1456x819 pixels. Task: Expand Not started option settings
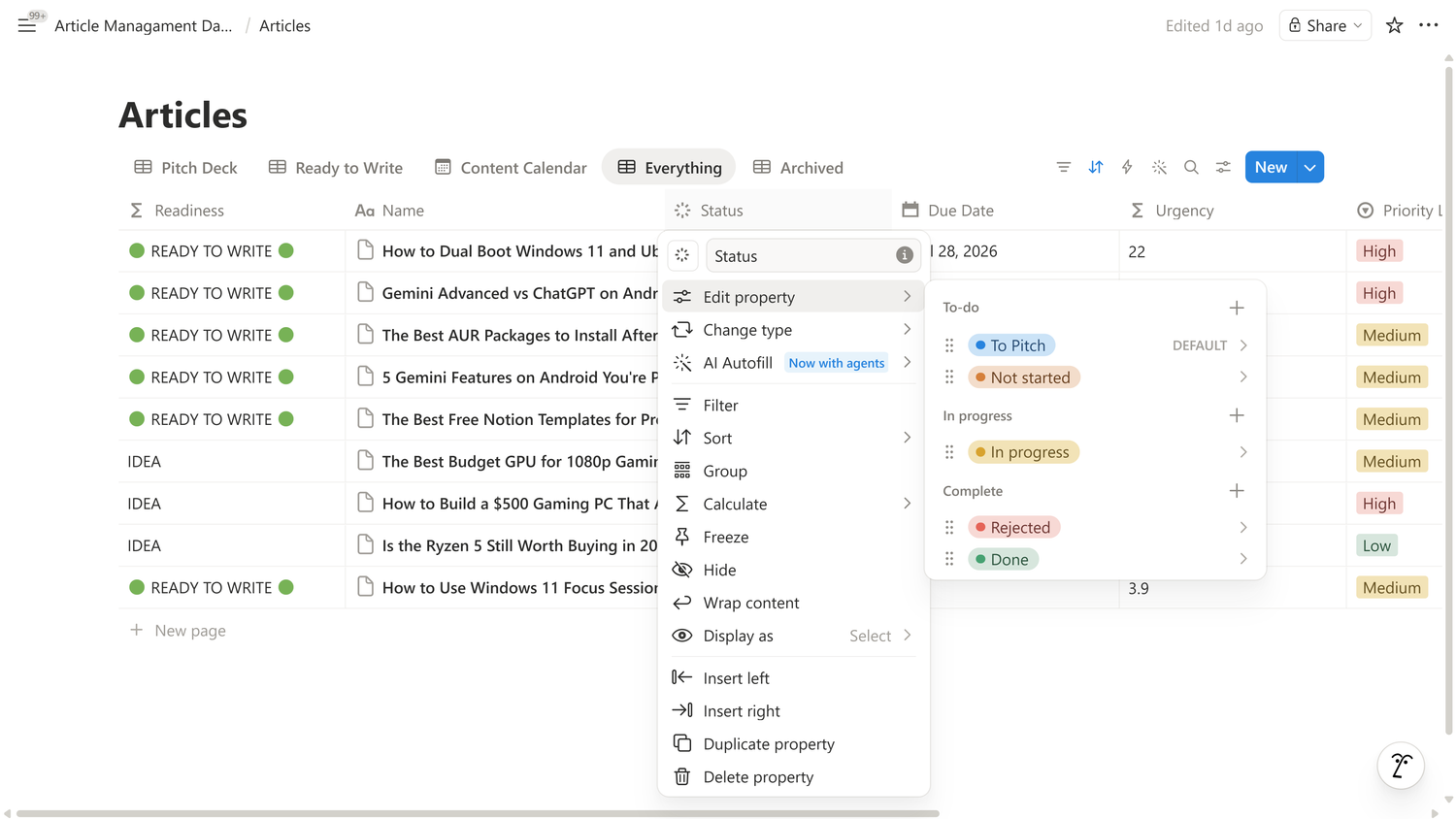(x=1243, y=377)
